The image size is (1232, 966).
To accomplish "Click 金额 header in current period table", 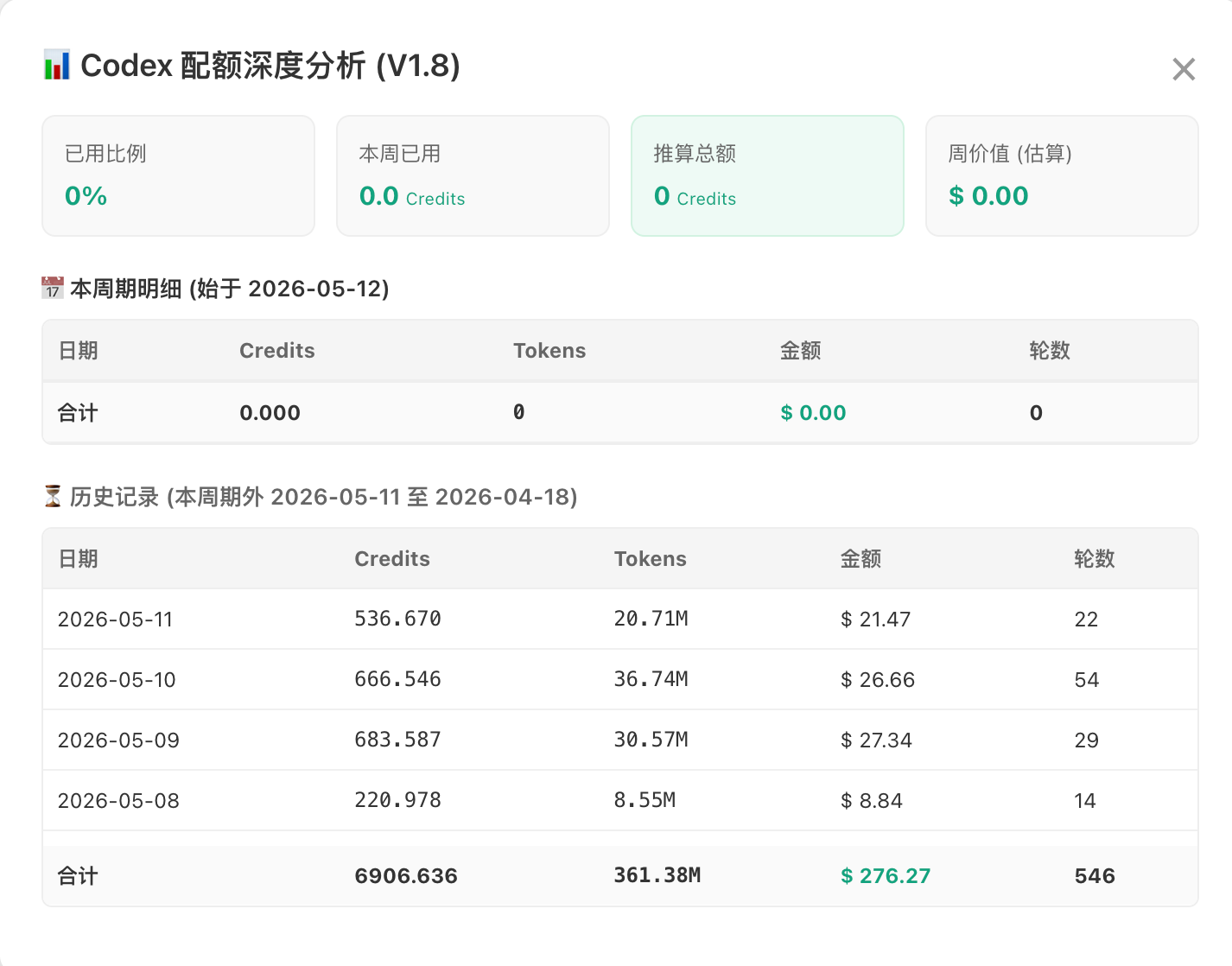I will click(x=801, y=351).
